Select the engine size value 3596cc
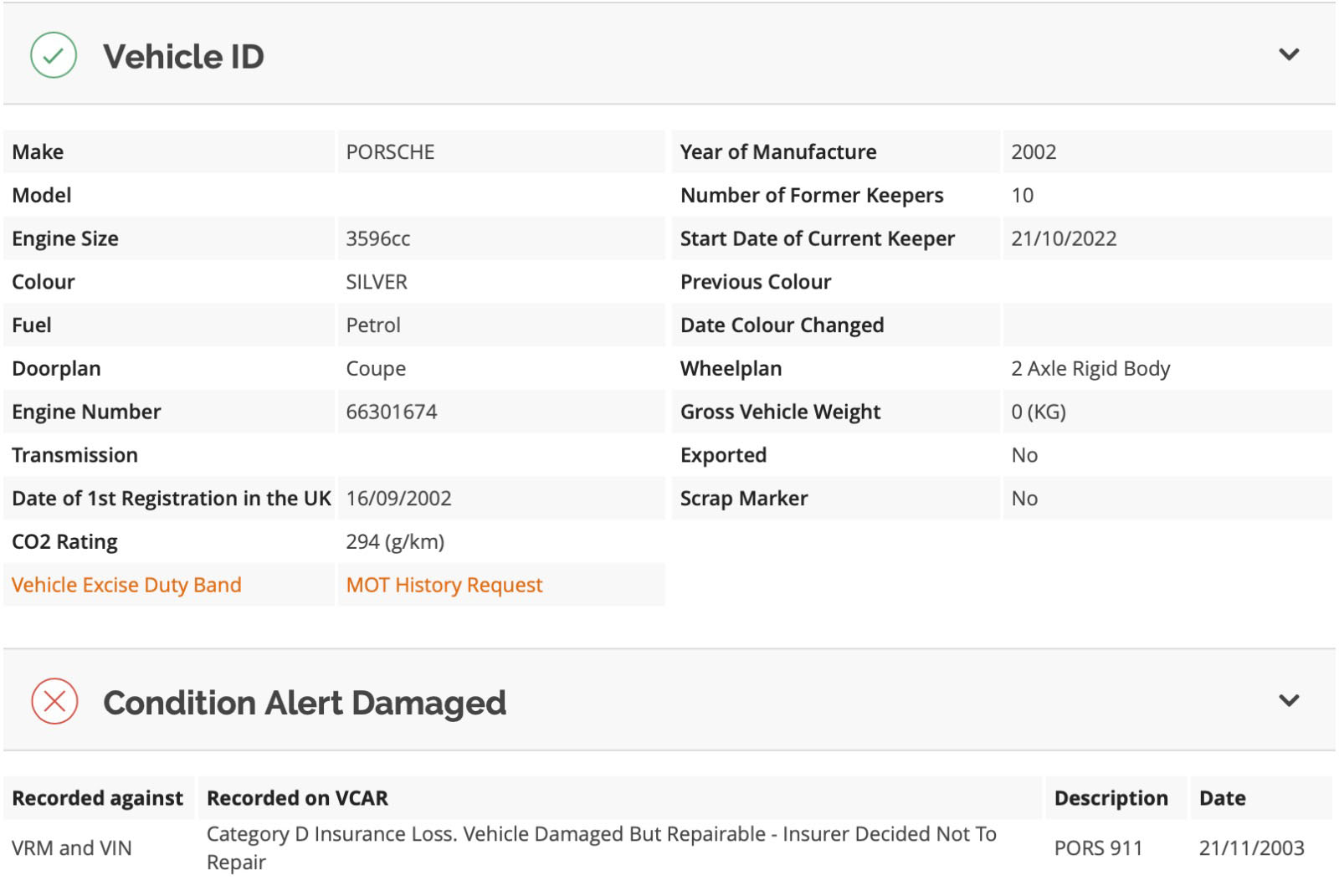Viewport: 1339px width, 896px height. 377,238
